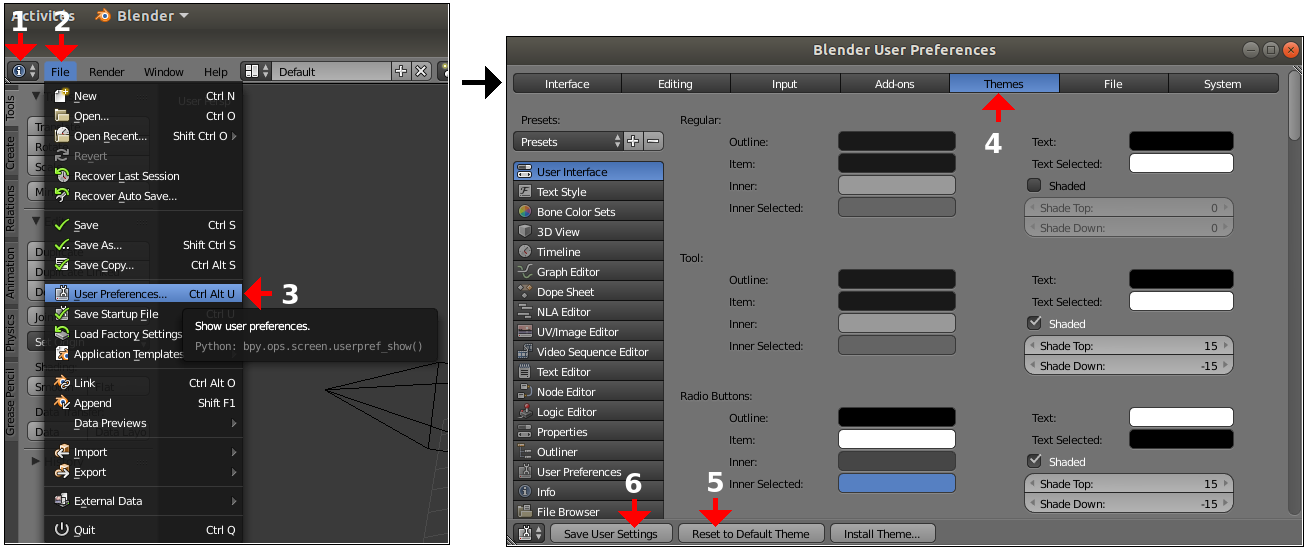Open the Info editor type selector icon
This screenshot has width=1307, height=549.
coord(24,71)
